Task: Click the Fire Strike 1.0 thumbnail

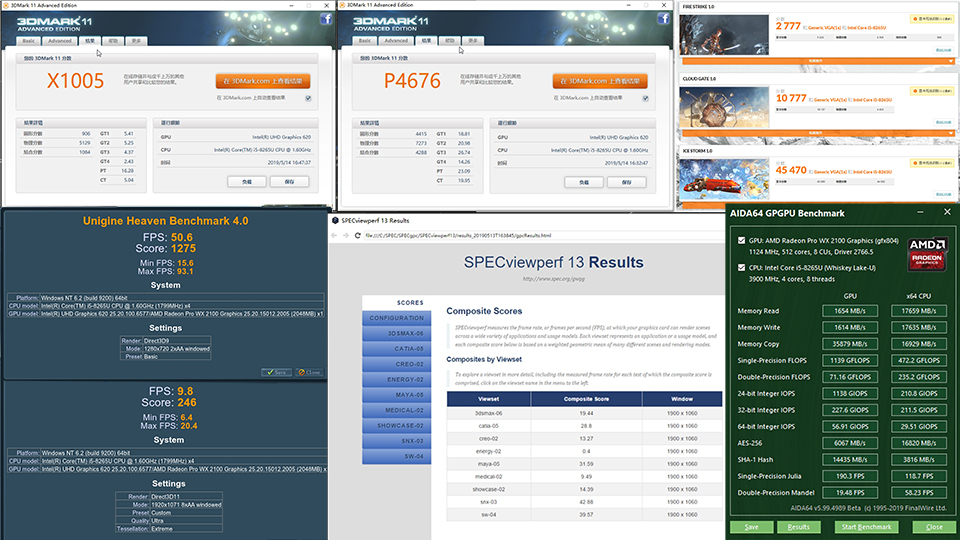Action: [724, 35]
